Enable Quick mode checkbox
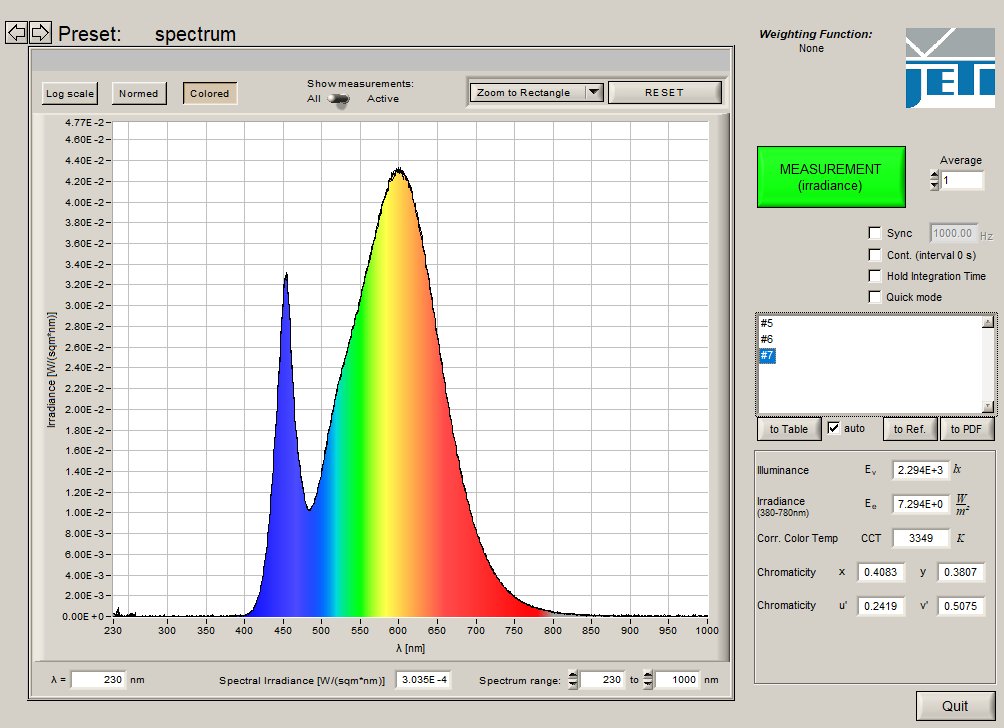Viewport: 1004px width, 728px height. click(875, 297)
